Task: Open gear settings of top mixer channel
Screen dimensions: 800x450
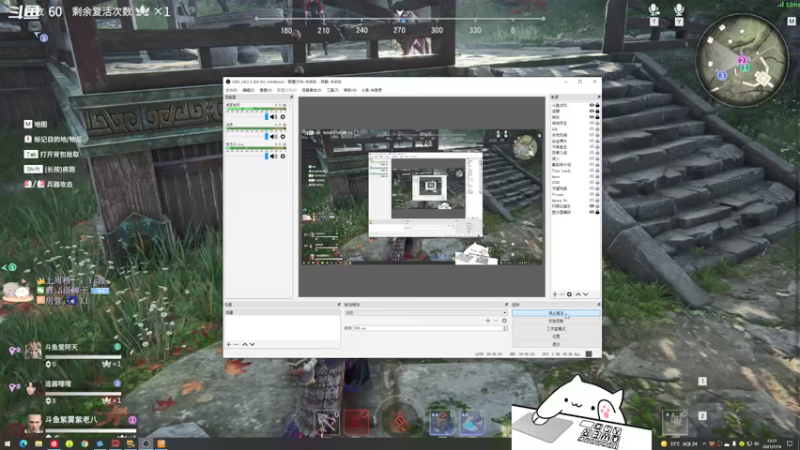Action: 283,117
